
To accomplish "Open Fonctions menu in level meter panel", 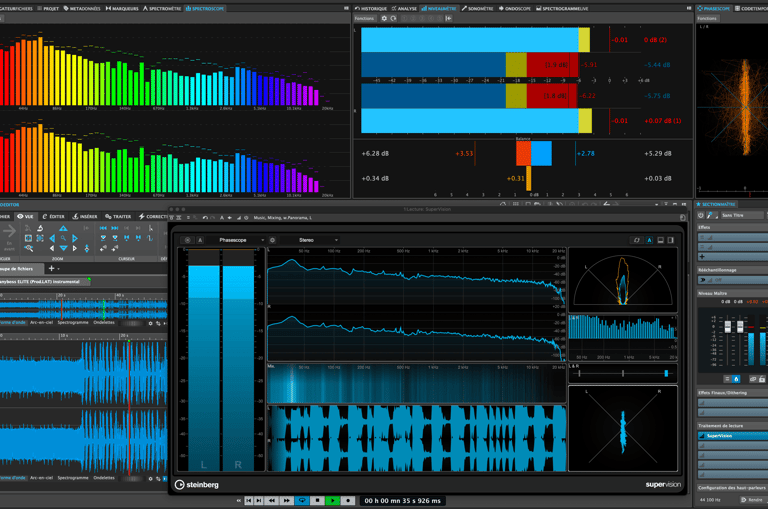I will [364, 18].
